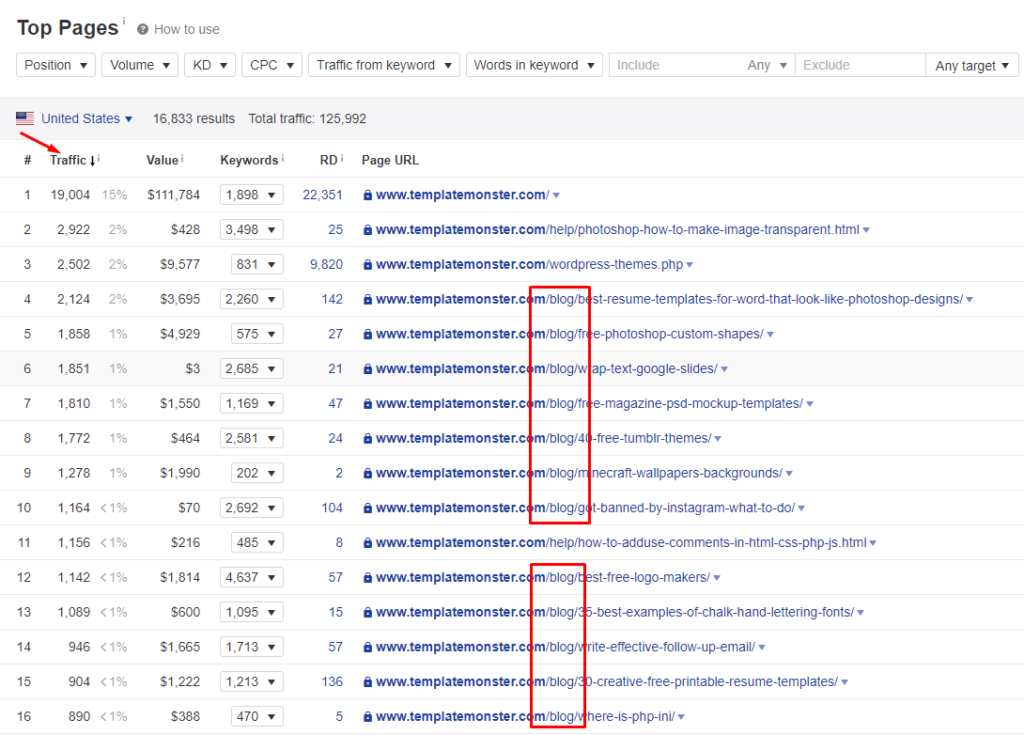The image size is (1024, 735).
Task: Expand the caret next to the homepage URL
Action: click(556, 194)
